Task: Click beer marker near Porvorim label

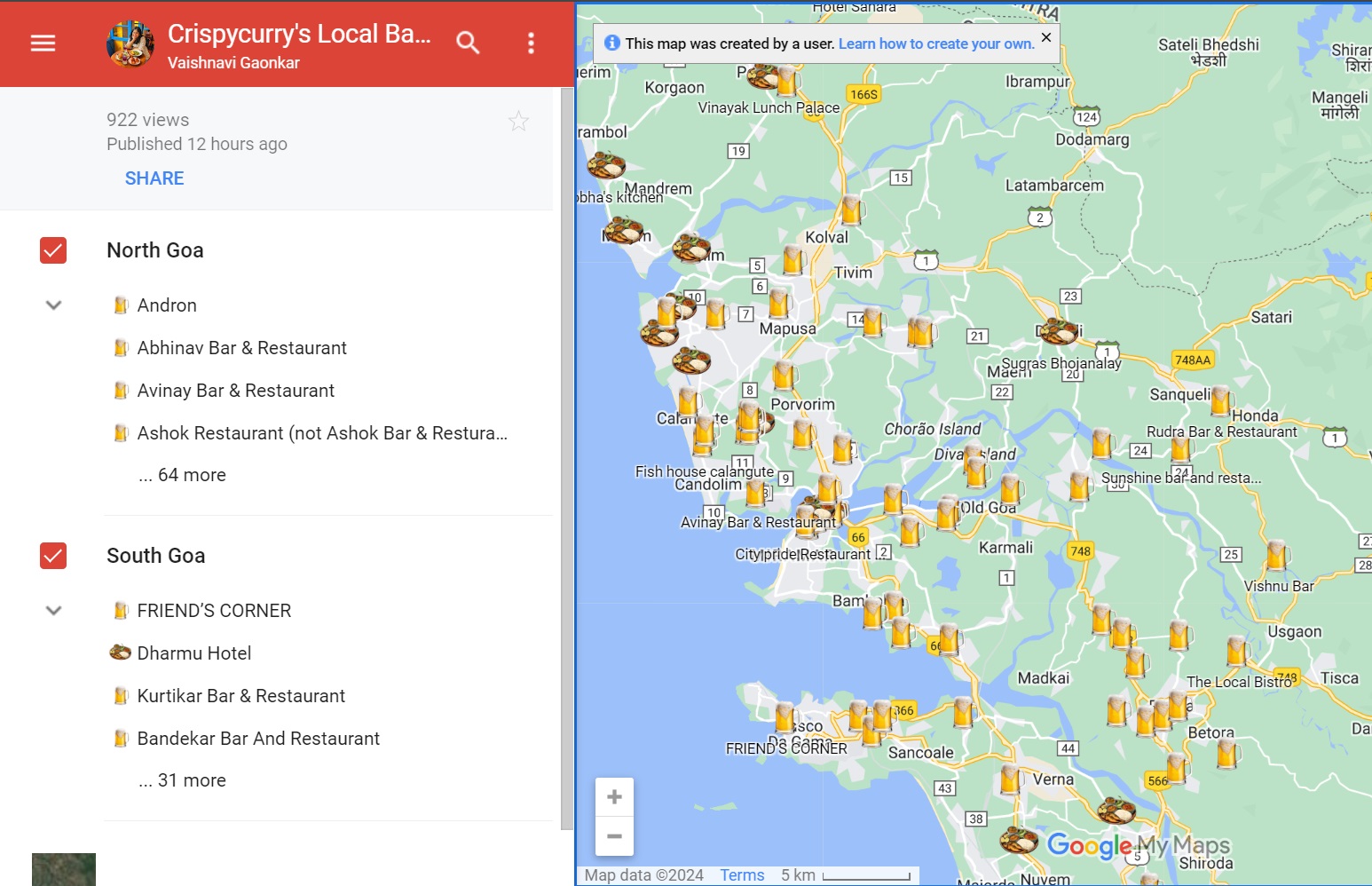Action: (x=784, y=376)
